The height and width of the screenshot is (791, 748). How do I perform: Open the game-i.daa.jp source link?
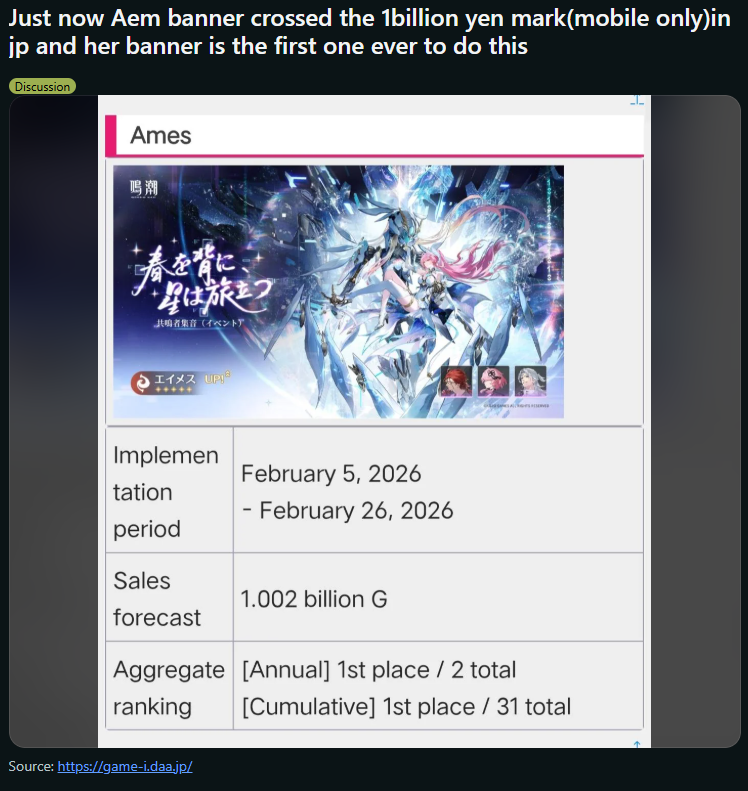pos(125,766)
